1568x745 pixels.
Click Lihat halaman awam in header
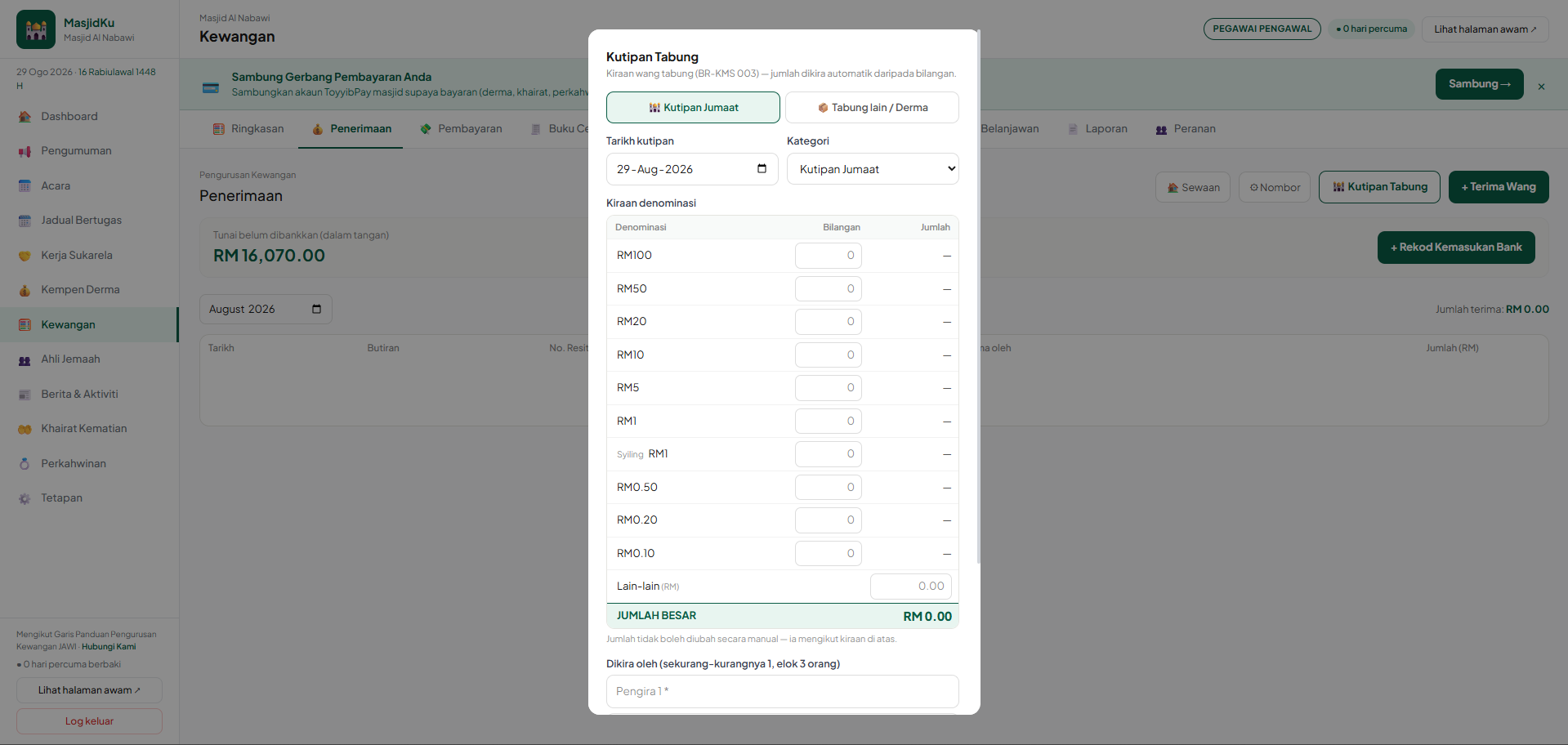pos(1485,29)
